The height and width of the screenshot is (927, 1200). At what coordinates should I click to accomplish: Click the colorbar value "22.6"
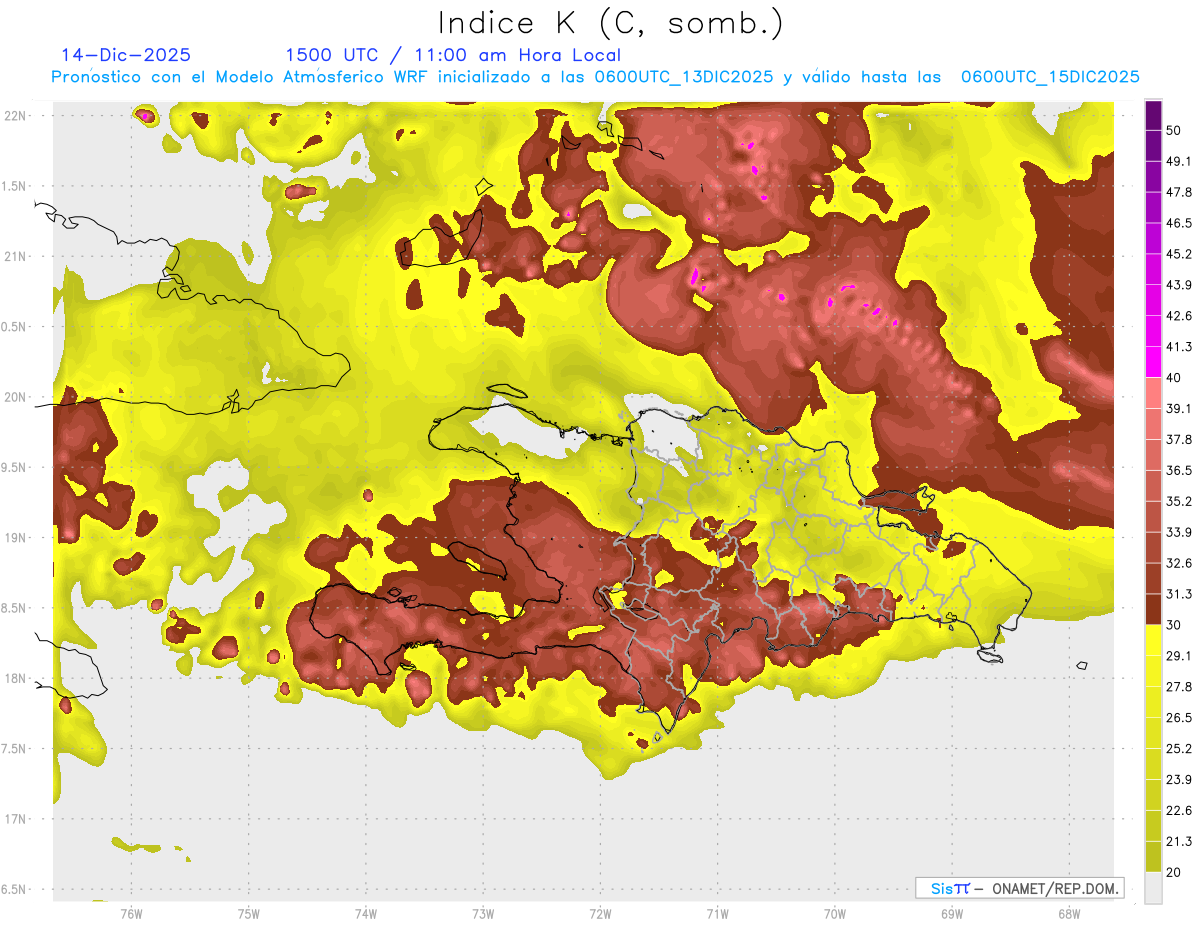tap(1179, 811)
